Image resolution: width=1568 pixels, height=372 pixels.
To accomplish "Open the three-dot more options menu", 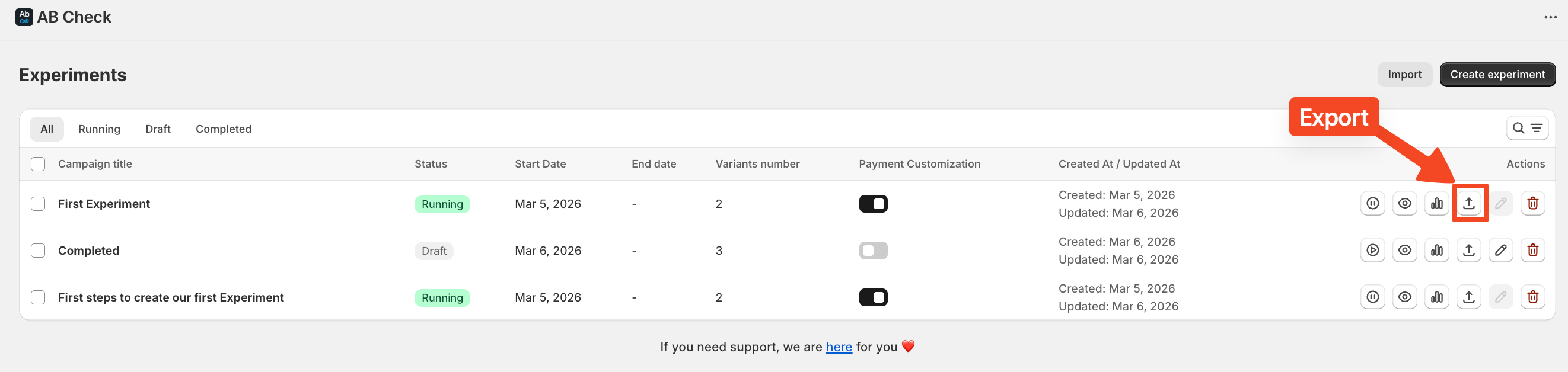I will 1550,17.
